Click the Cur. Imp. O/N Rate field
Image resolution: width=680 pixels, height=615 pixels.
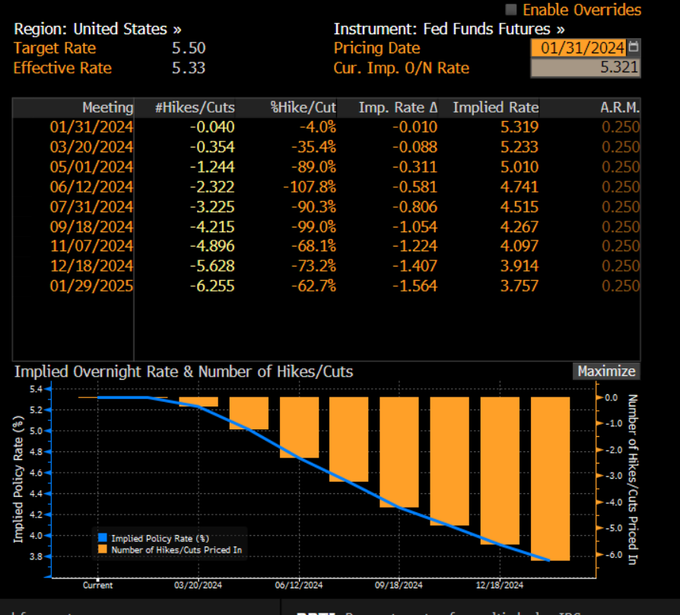(585, 68)
